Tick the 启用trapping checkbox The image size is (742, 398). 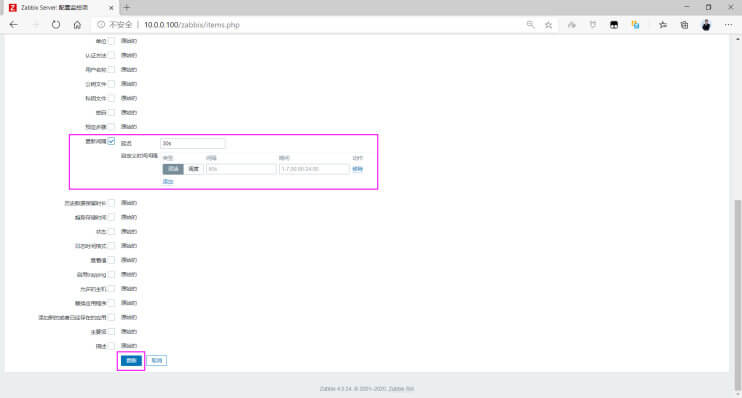point(111,274)
